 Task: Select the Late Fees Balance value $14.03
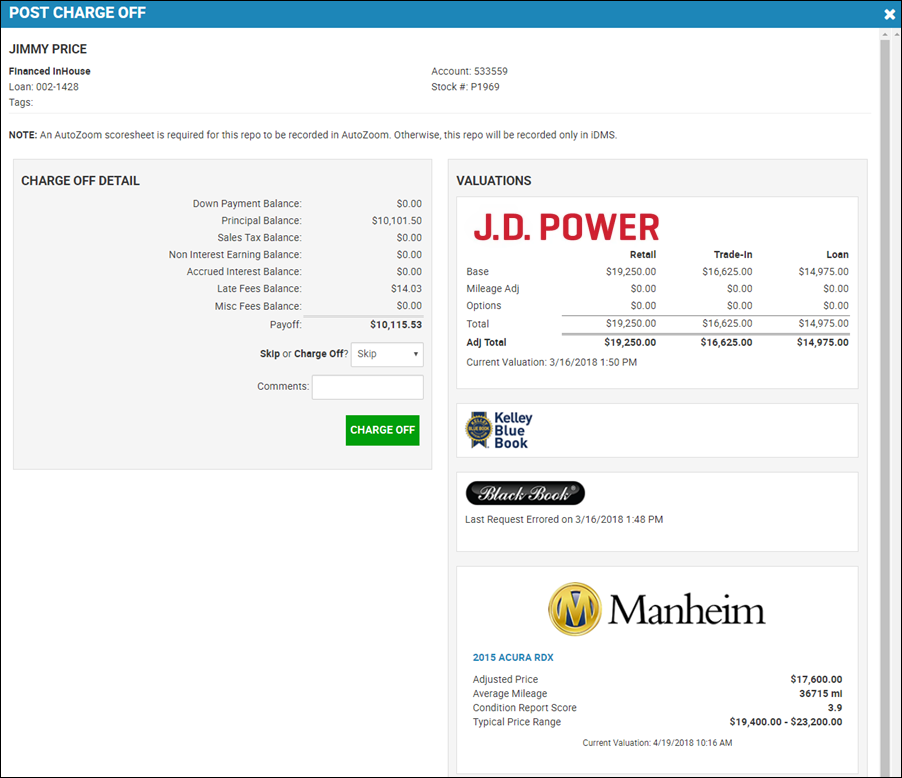coord(406,288)
